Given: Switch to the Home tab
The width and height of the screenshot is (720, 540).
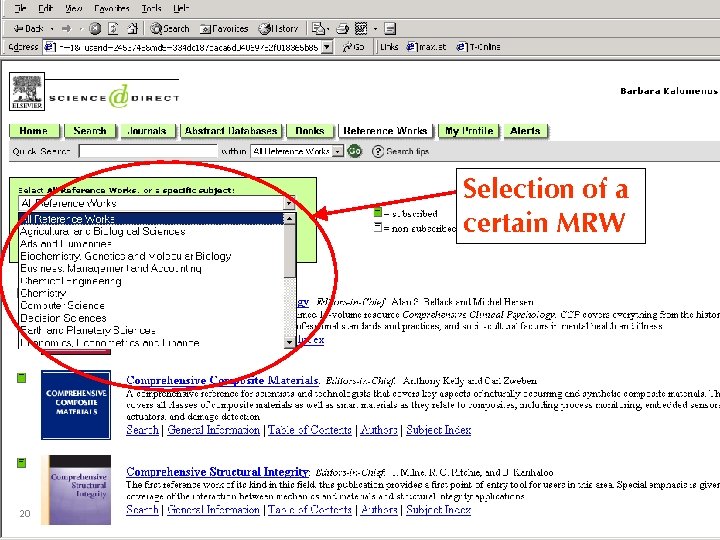Looking at the screenshot, I should coord(34,131).
